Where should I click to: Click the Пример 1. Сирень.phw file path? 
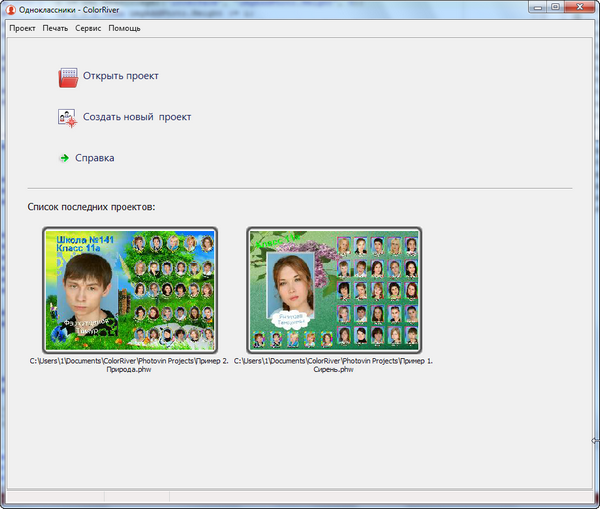[333, 365]
